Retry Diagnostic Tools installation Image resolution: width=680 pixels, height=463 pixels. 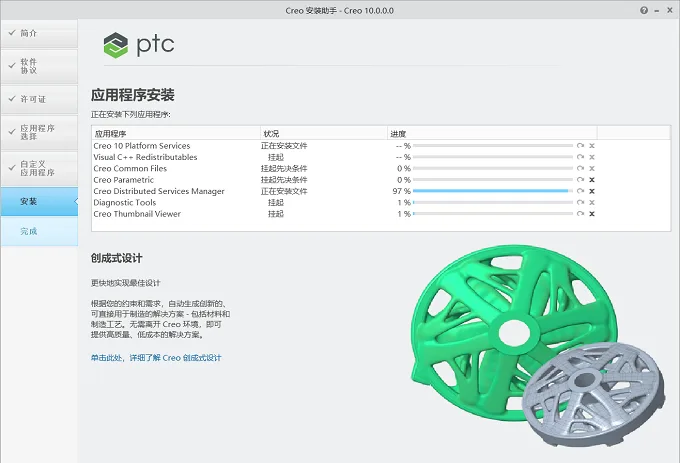pyautogui.click(x=580, y=202)
